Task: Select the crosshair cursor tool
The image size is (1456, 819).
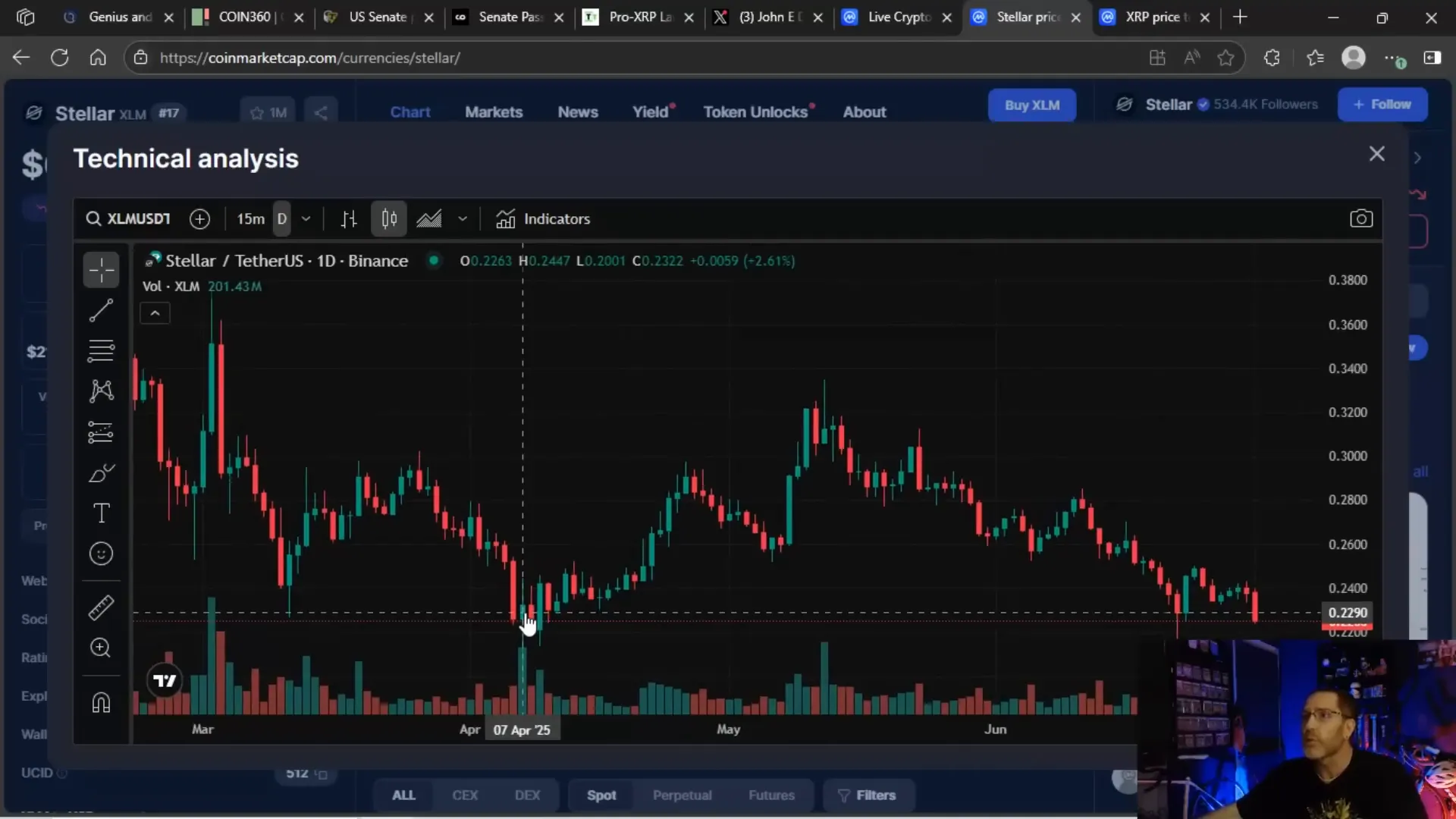Action: 101,270
